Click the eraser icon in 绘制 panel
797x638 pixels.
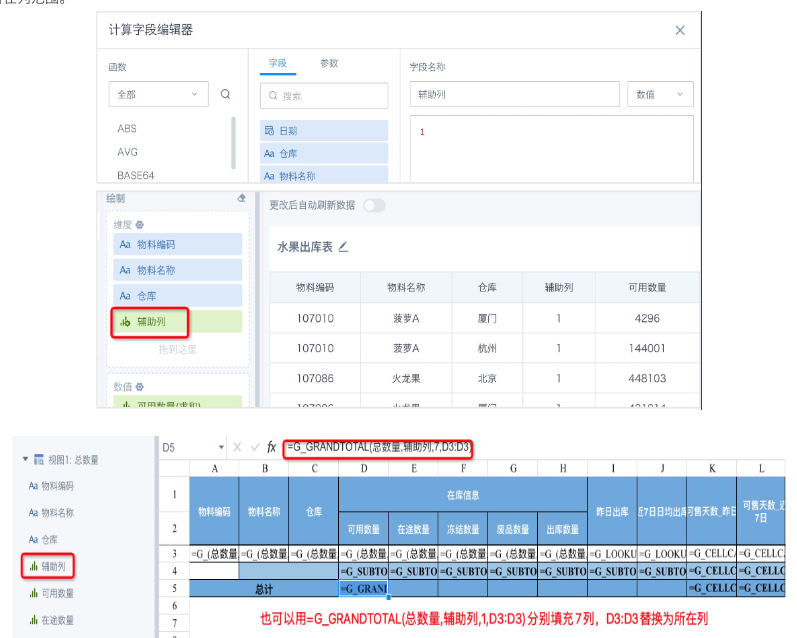(241, 198)
